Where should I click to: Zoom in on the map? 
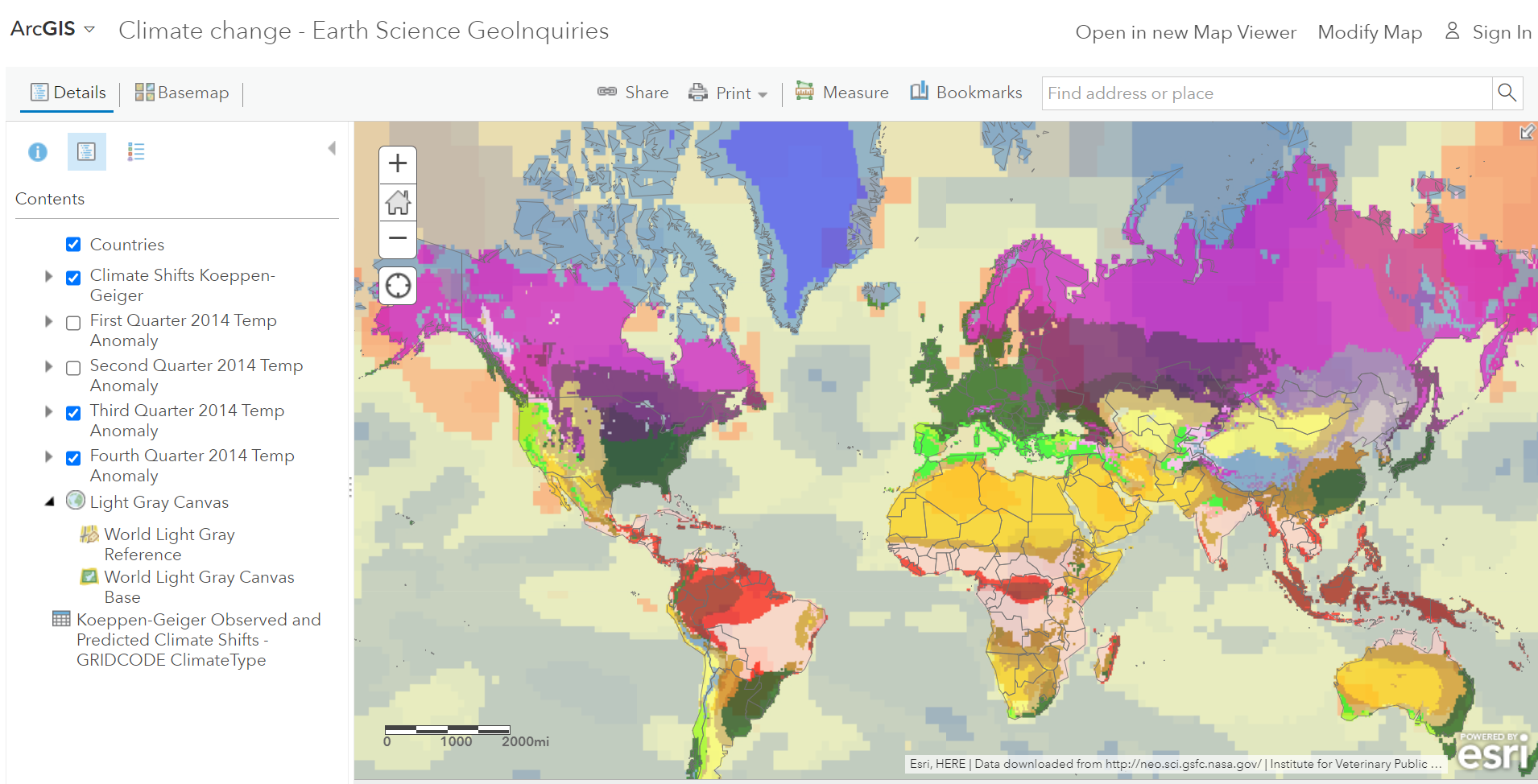pos(398,164)
